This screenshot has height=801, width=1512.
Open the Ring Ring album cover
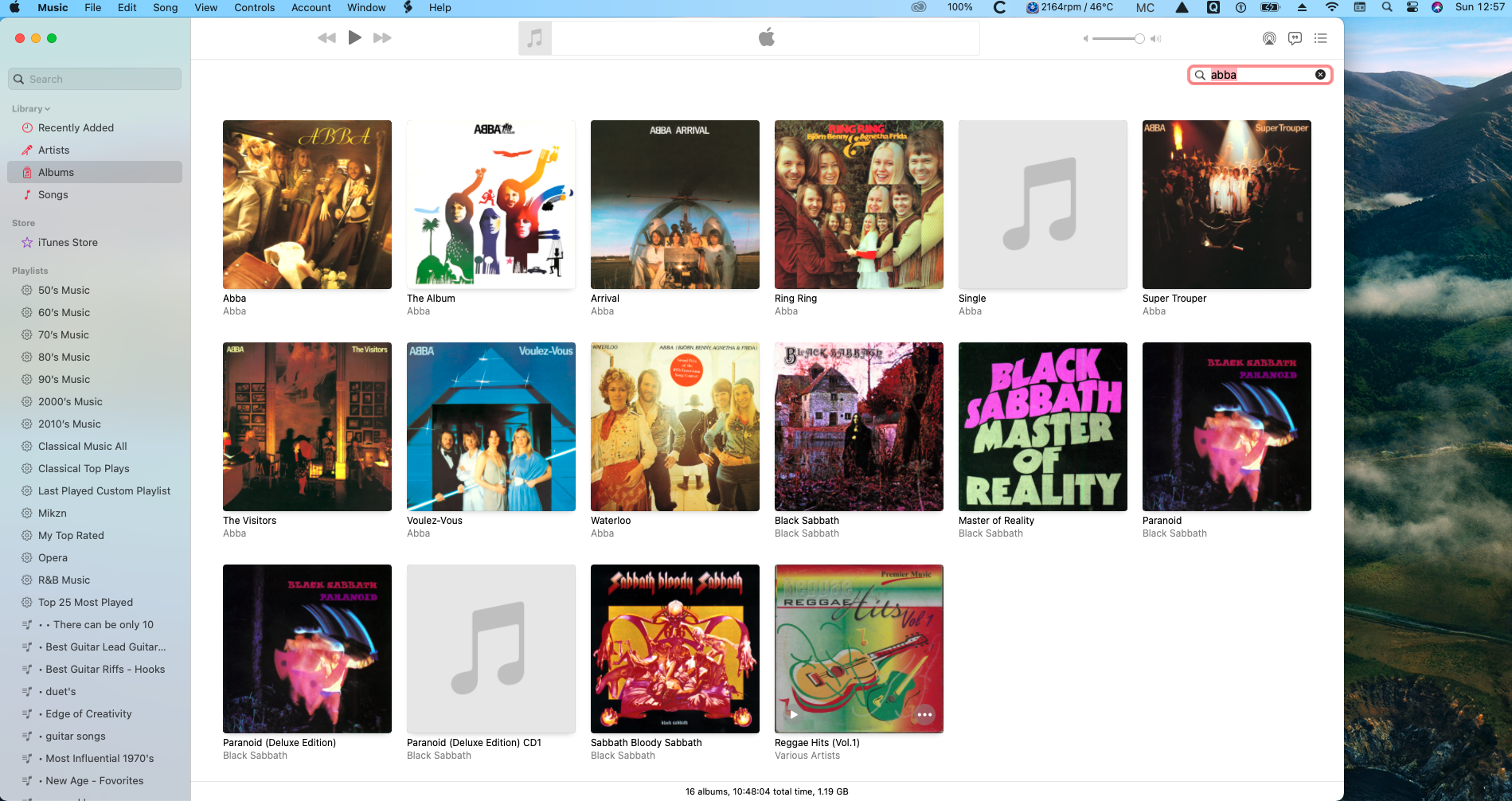click(859, 205)
